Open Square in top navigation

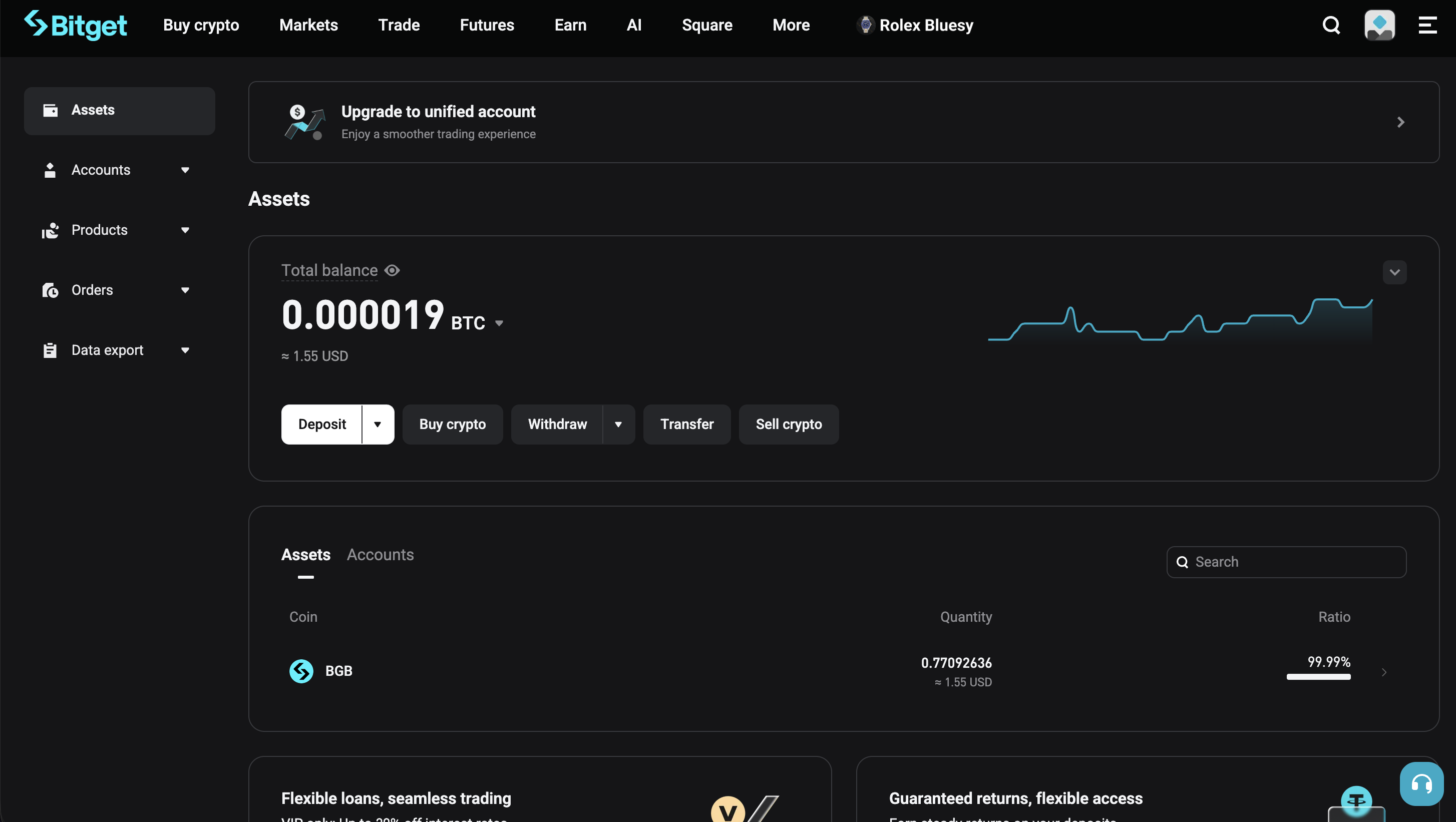(707, 25)
